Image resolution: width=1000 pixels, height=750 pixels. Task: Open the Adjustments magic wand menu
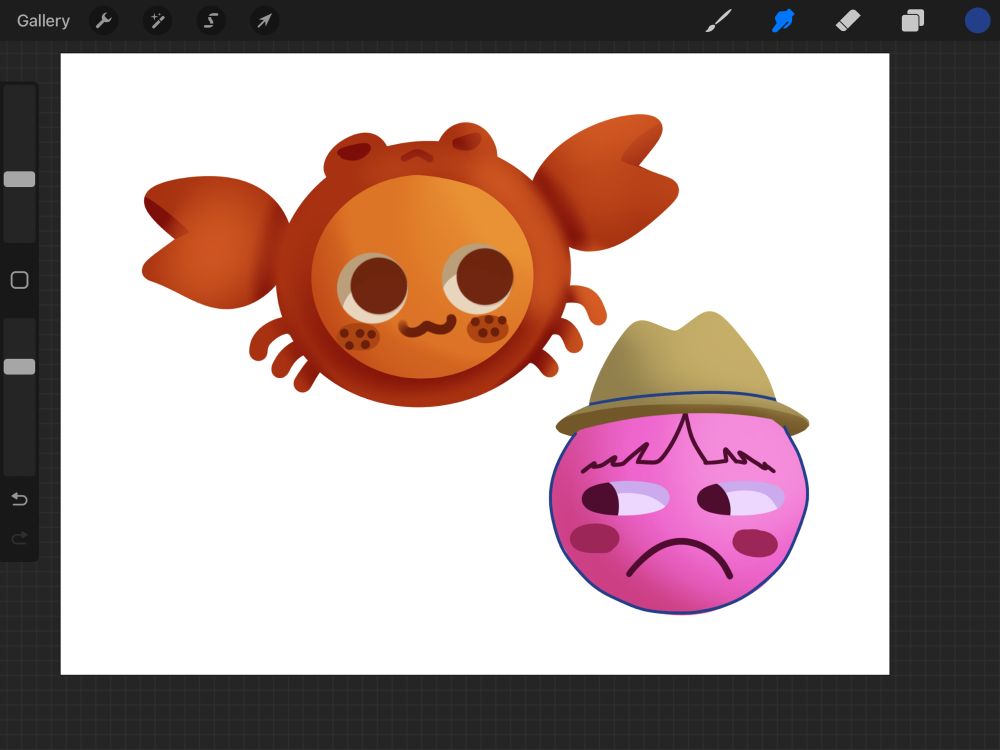point(158,21)
